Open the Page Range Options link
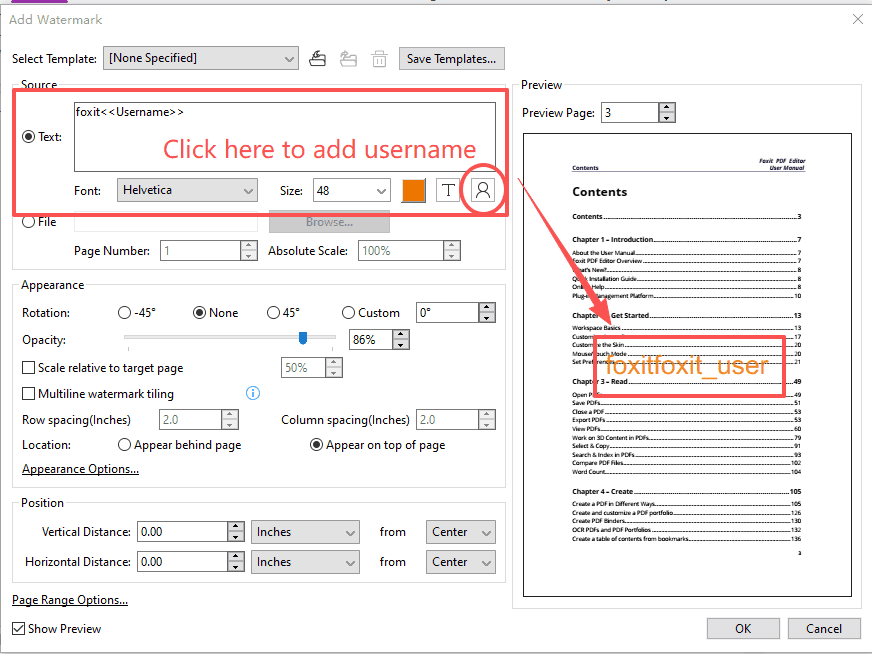The image size is (872, 654). 70,600
